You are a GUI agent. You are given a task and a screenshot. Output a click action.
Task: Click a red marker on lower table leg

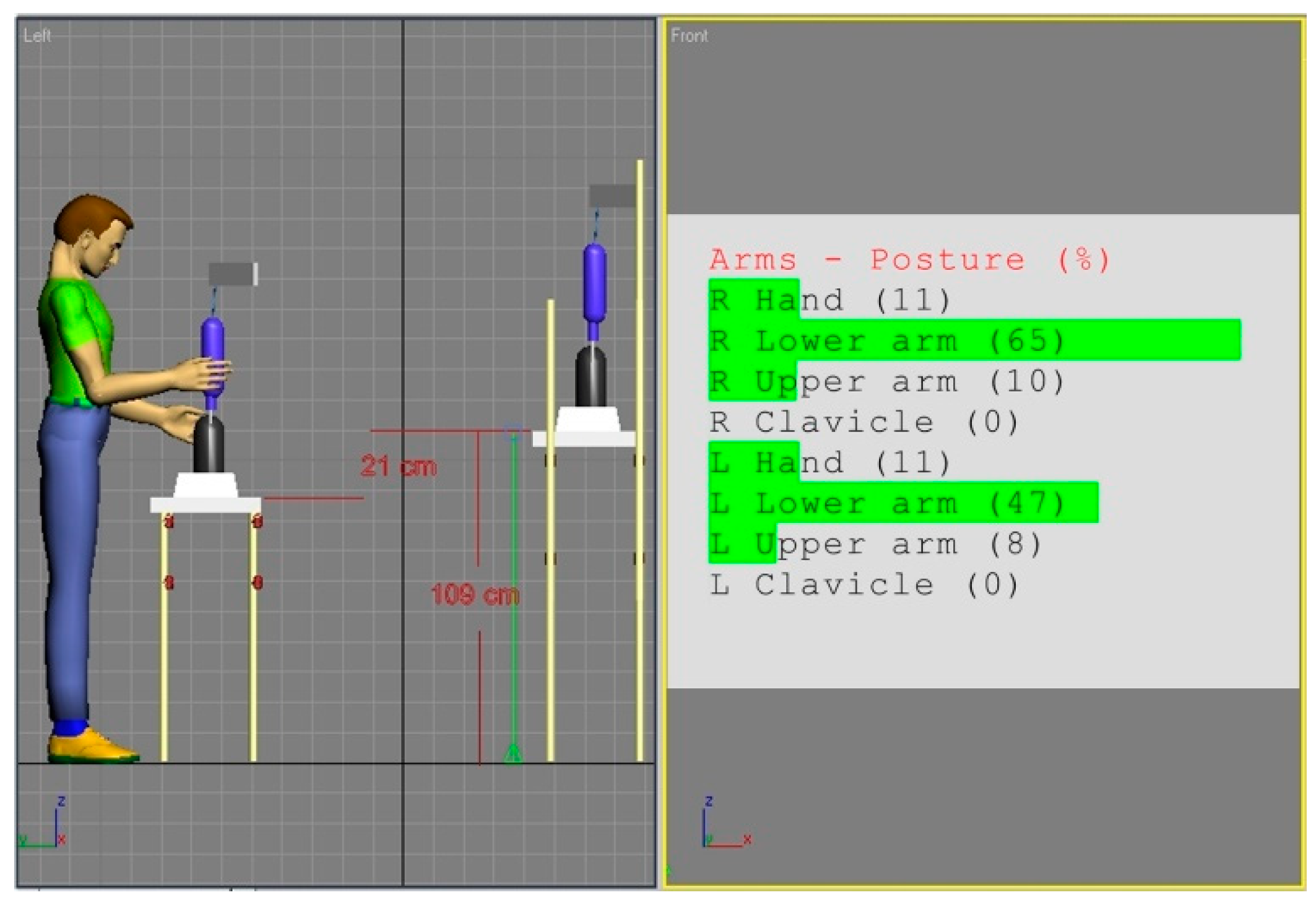point(169,582)
